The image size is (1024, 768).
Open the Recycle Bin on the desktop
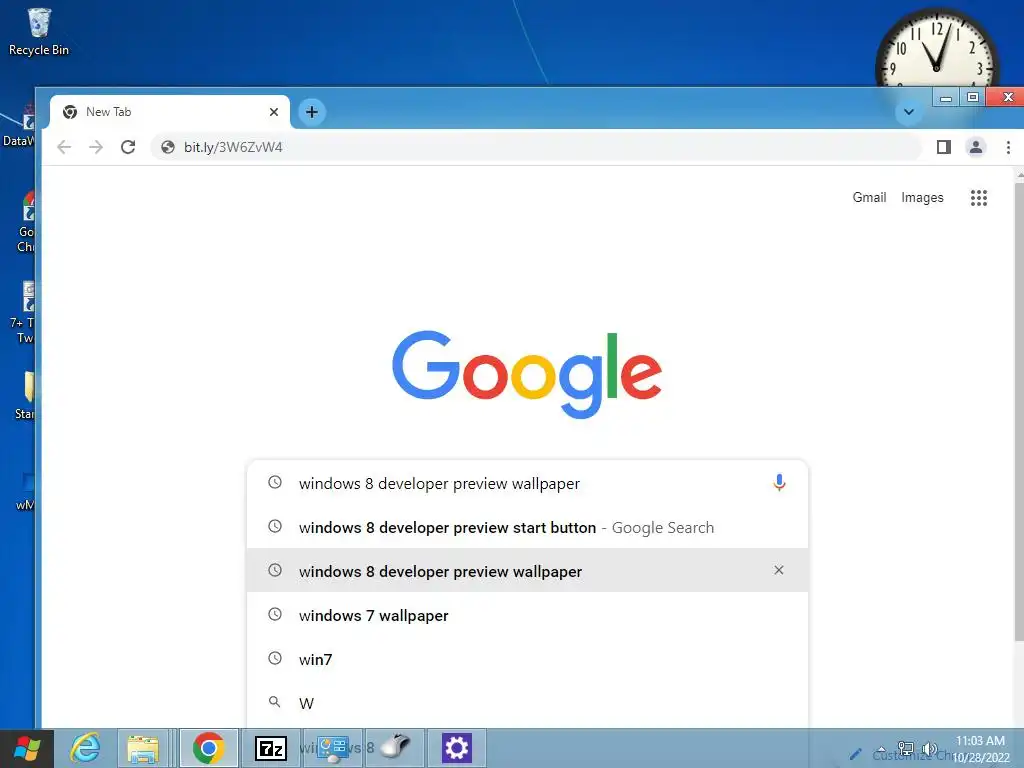pyautogui.click(x=39, y=32)
